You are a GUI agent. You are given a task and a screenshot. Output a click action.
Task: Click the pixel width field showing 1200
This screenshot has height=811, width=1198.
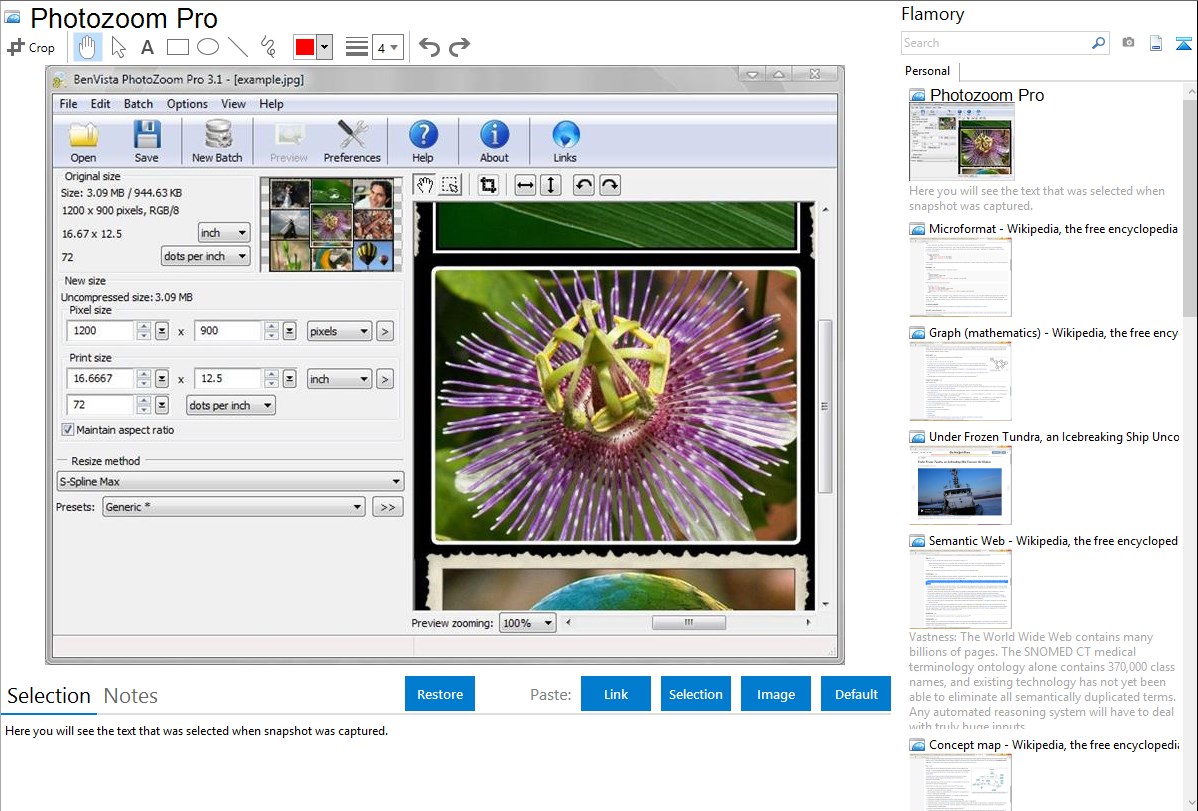coord(101,331)
